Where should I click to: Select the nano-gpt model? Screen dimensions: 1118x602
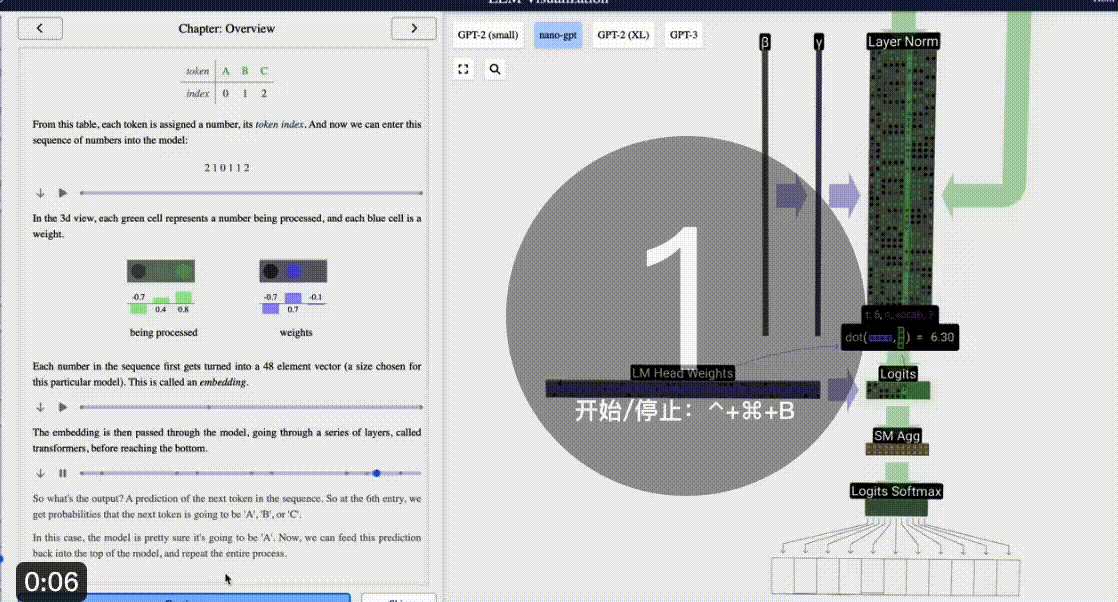[558, 35]
